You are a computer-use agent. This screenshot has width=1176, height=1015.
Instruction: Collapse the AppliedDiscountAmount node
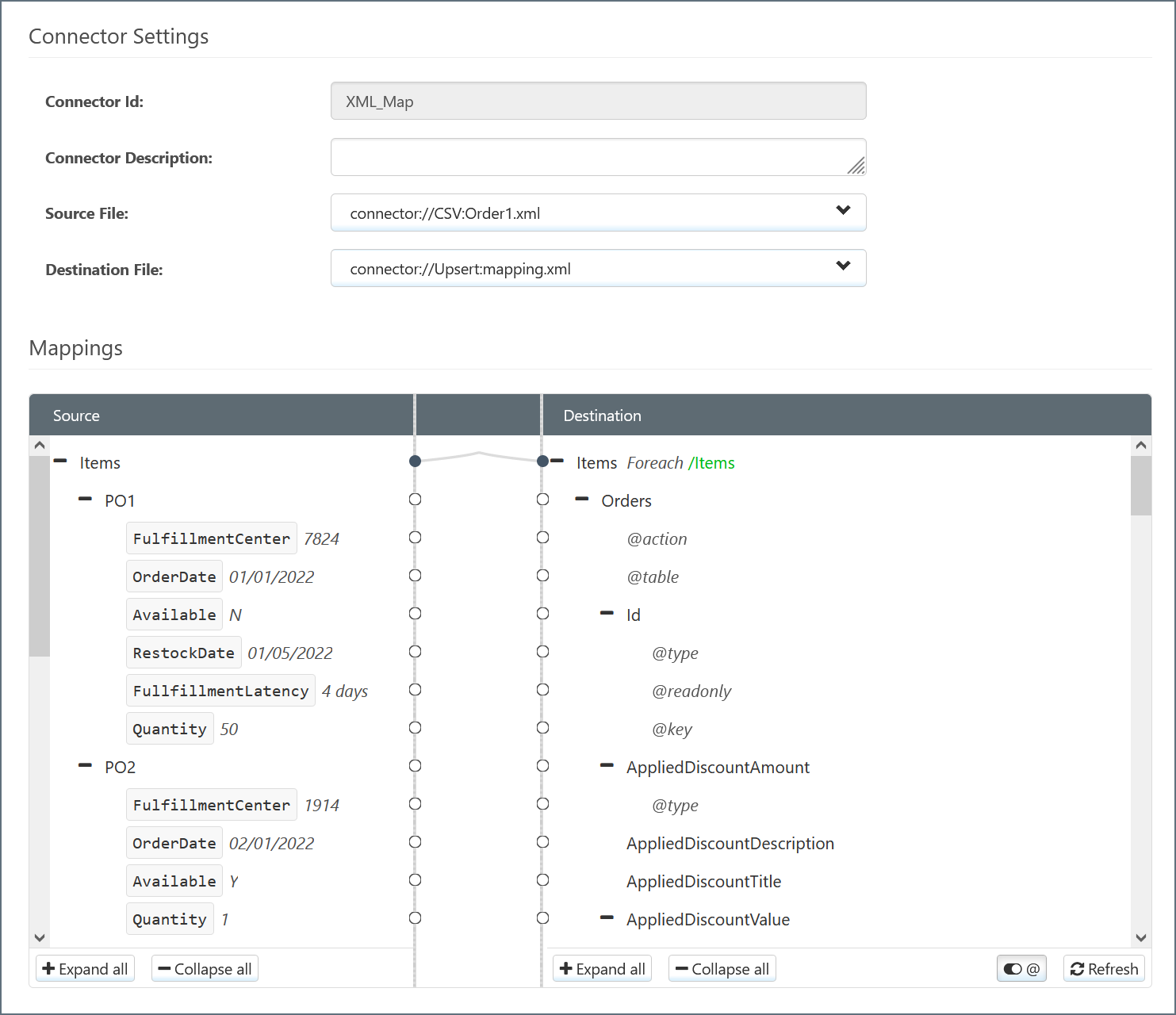(607, 766)
